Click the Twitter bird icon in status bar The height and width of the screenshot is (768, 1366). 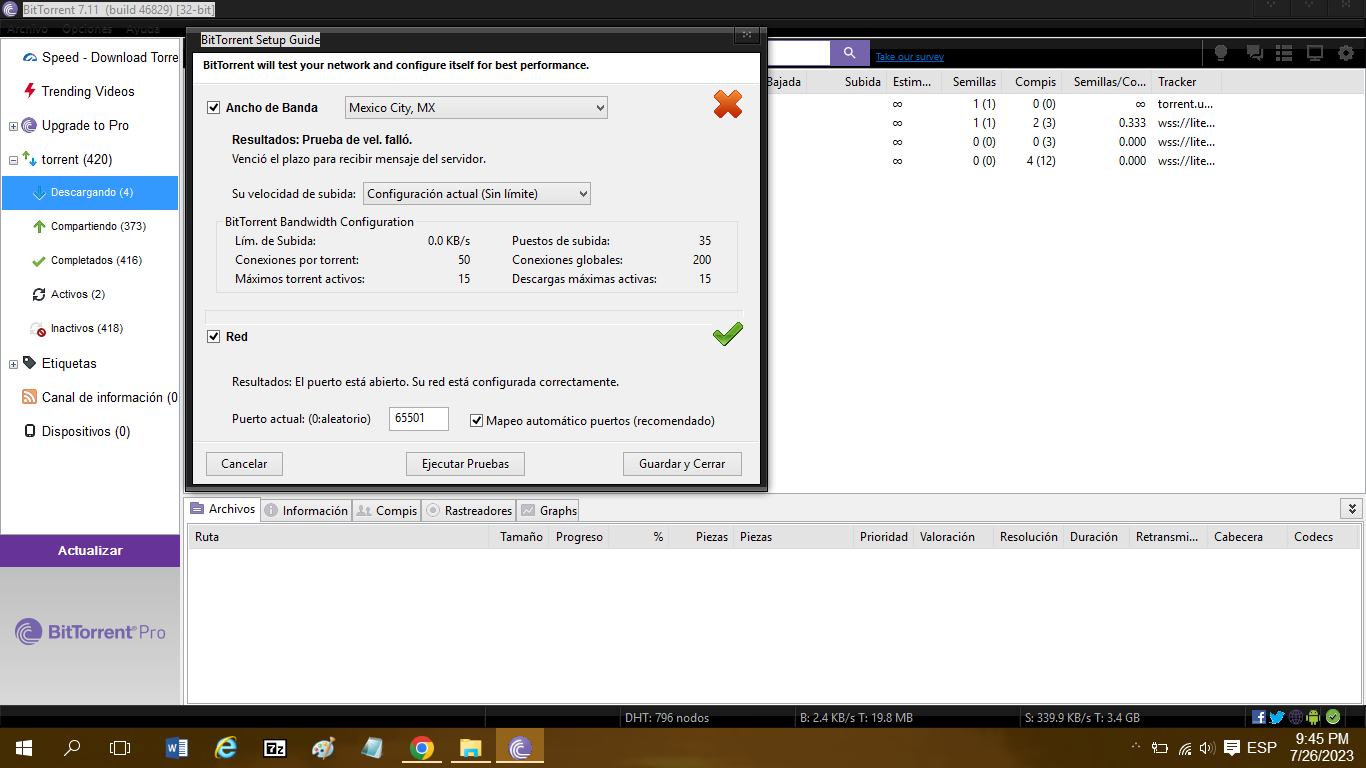point(1277,717)
